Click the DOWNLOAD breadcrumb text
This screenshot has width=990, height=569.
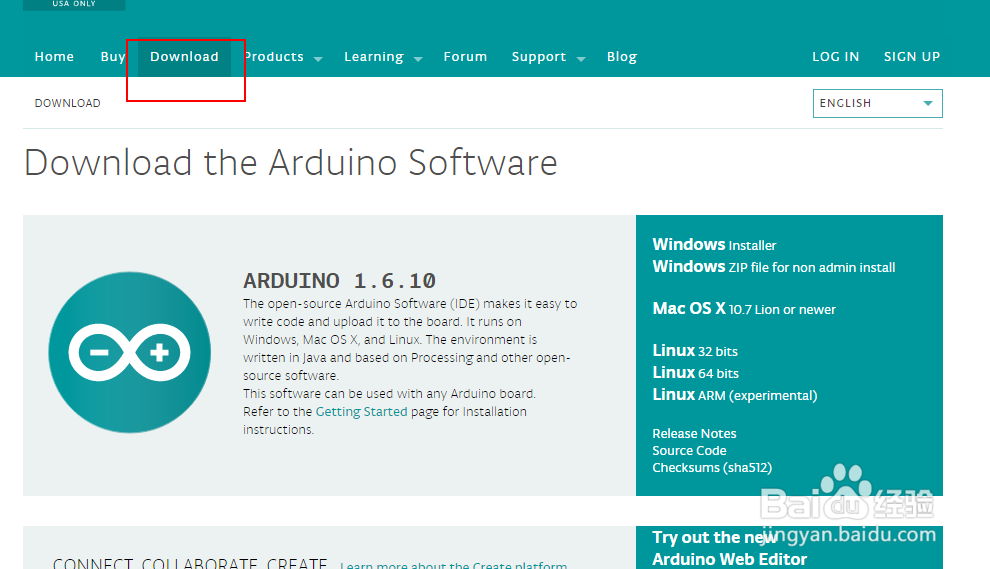[x=68, y=104]
